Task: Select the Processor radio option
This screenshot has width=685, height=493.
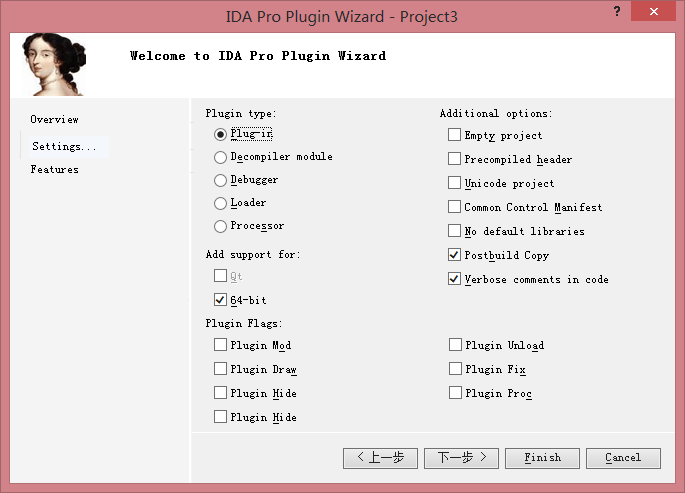Action: click(x=220, y=226)
